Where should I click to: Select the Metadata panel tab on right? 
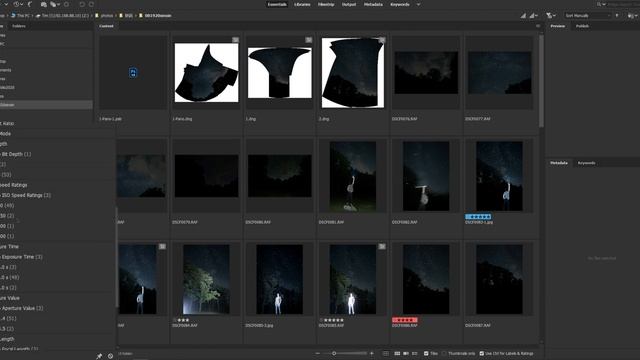[559, 163]
